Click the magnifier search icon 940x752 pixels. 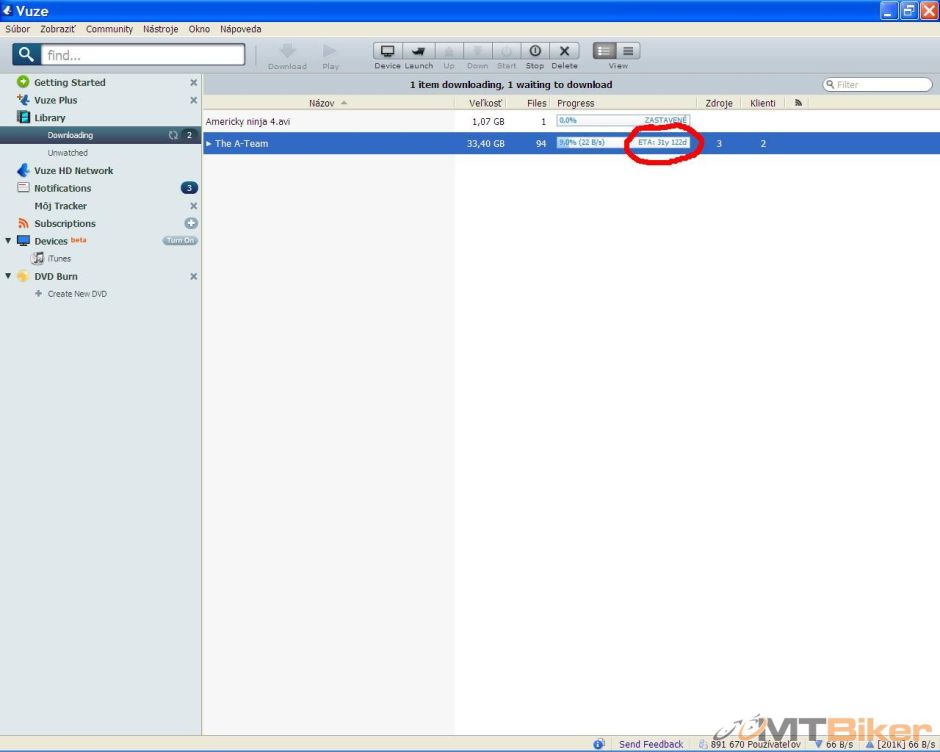pyautogui.click(x=27, y=55)
